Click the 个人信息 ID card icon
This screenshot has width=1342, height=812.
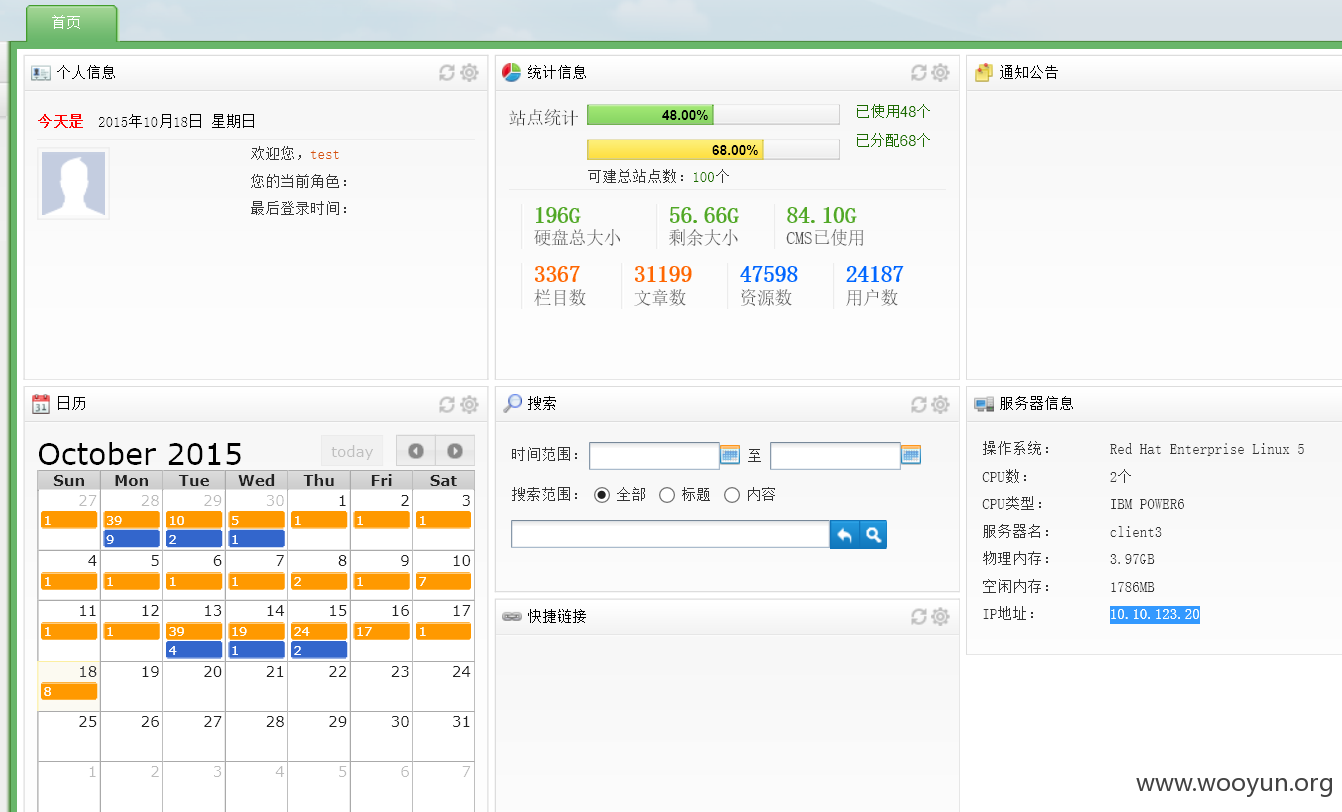(x=41, y=72)
